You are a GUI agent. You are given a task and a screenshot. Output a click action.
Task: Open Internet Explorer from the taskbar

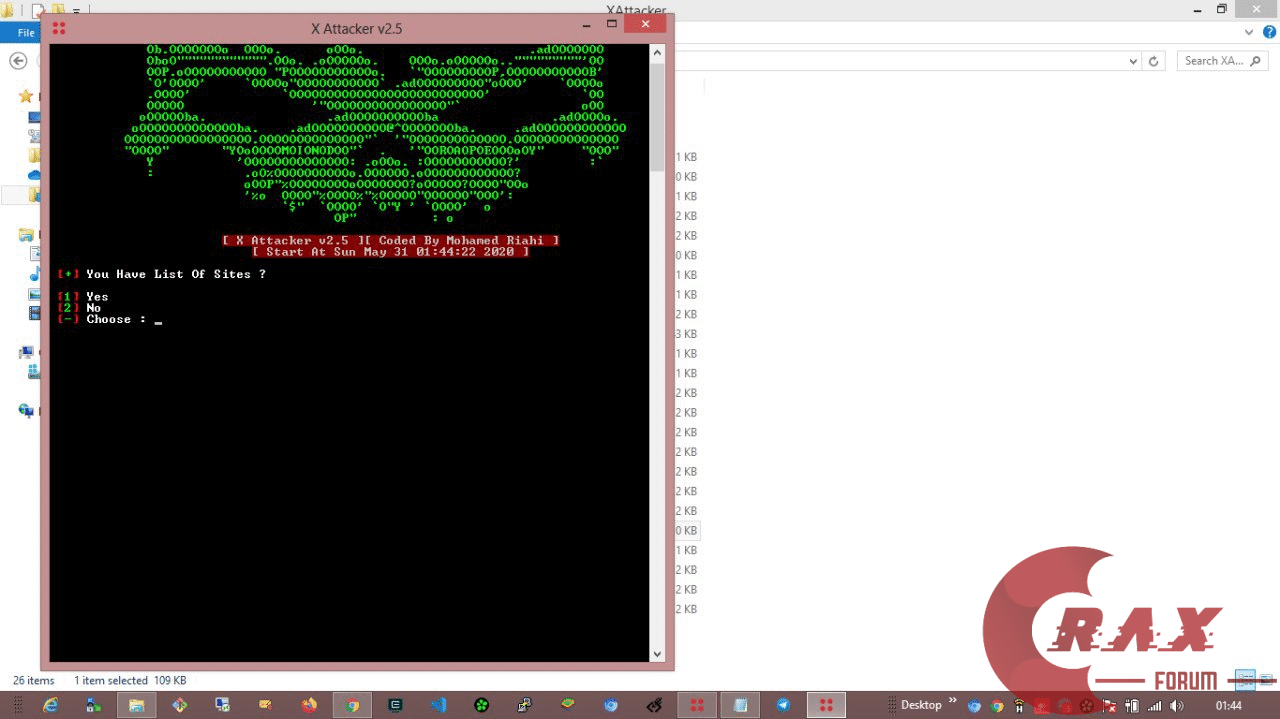[50, 705]
